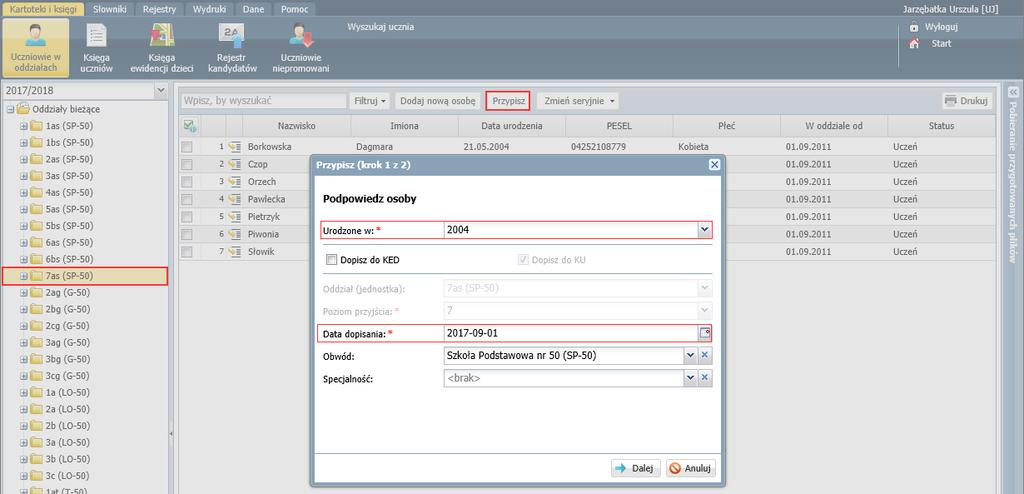Clear the Specjalność field with X
This screenshot has height=494, width=1024.
(705, 378)
